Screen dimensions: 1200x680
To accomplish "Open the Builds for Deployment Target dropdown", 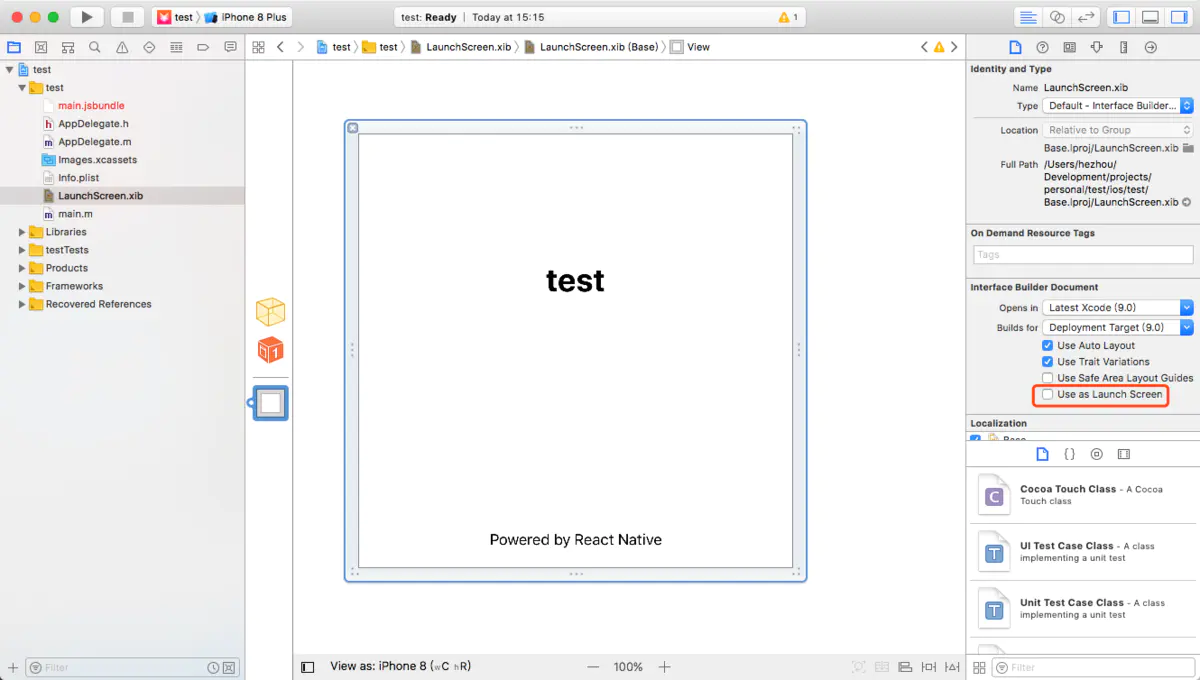I will pyautogui.click(x=1118, y=327).
